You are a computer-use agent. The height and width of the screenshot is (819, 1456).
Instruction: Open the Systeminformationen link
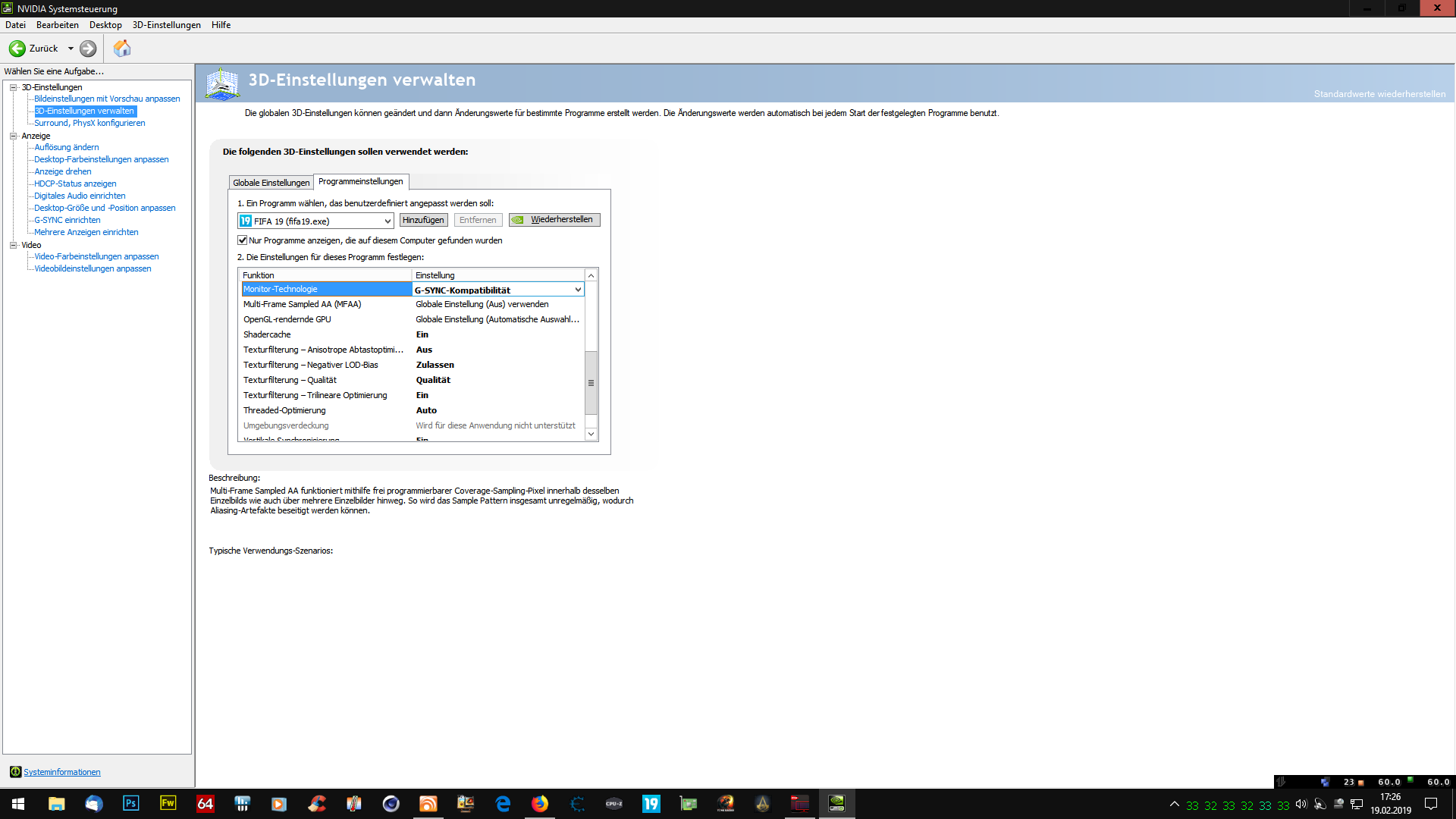click(62, 772)
